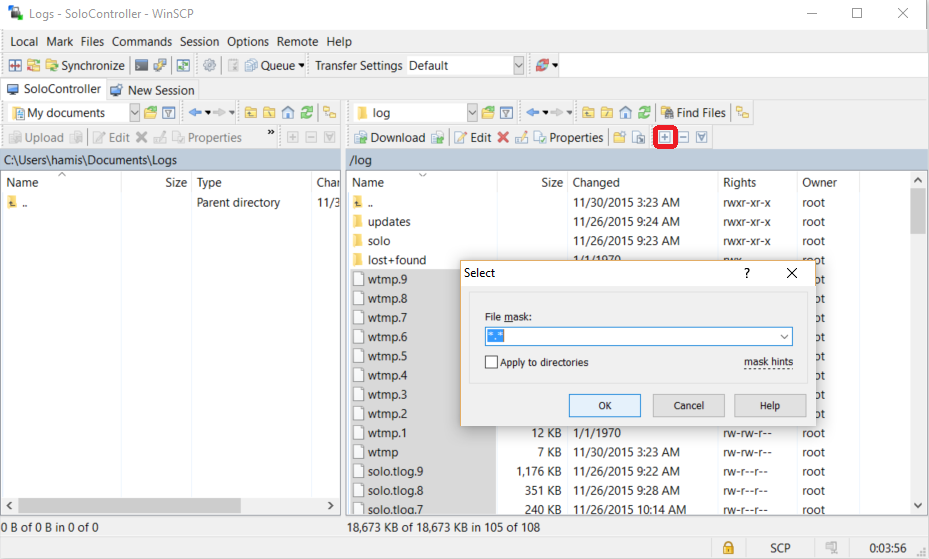
Task: Go to local root directory icon
Action: pos(270,113)
